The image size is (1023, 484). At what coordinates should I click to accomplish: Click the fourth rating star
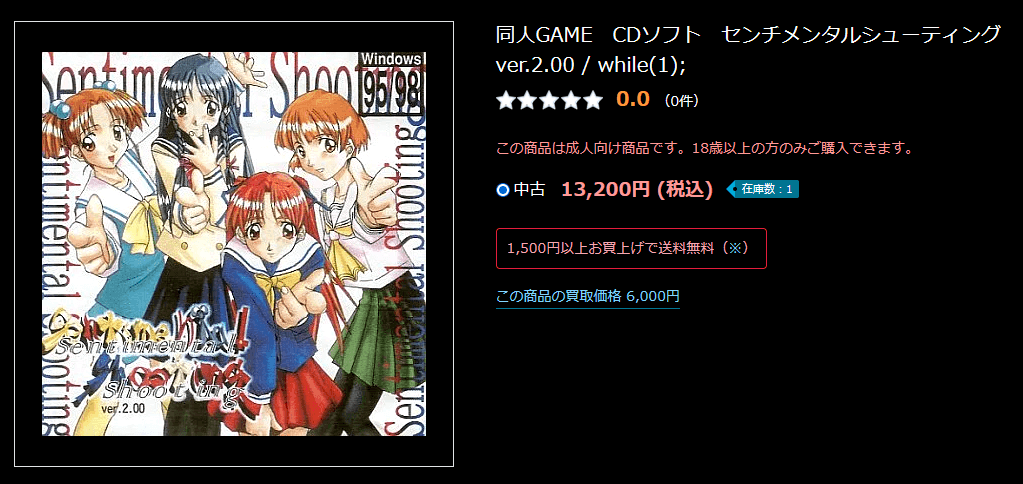(571, 100)
